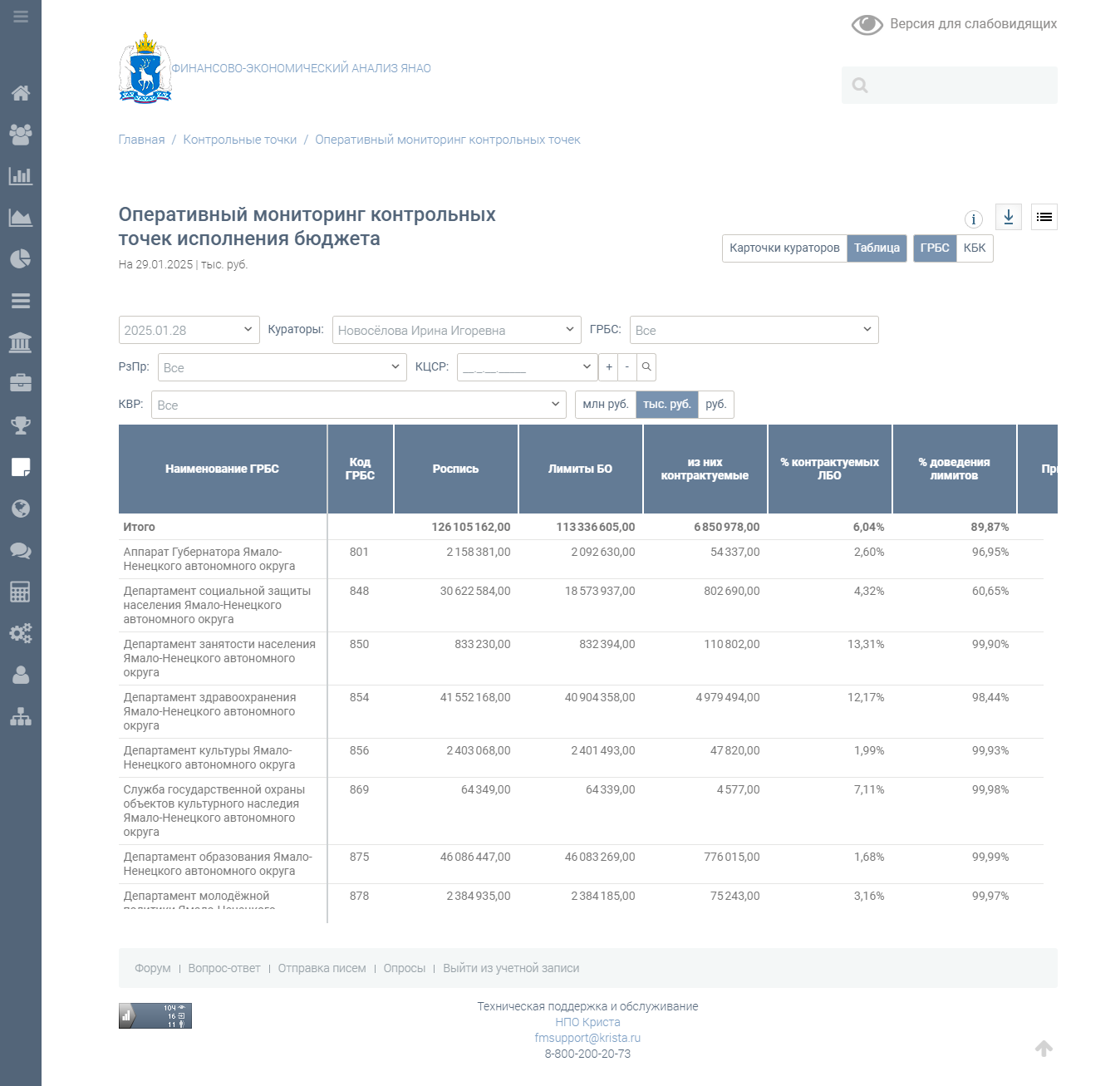
Task: Click the scroll-to-top arrow icon
Action: (1044, 1049)
